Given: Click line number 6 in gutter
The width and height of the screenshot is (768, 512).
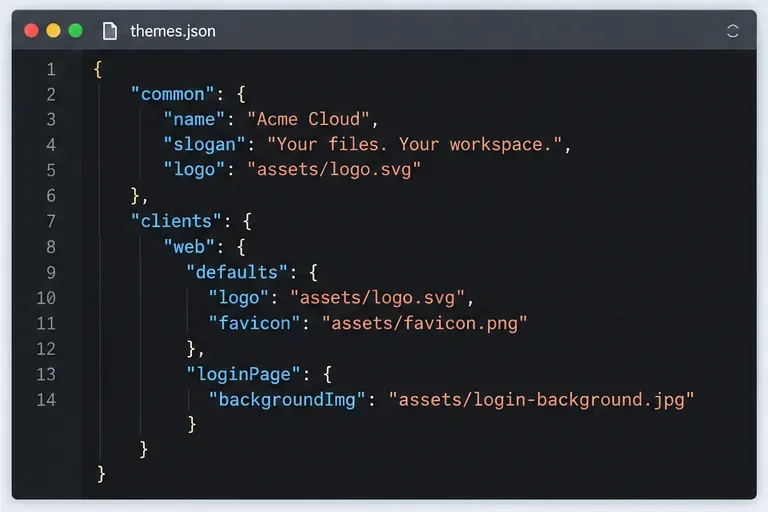Looking at the screenshot, I should [51, 196].
